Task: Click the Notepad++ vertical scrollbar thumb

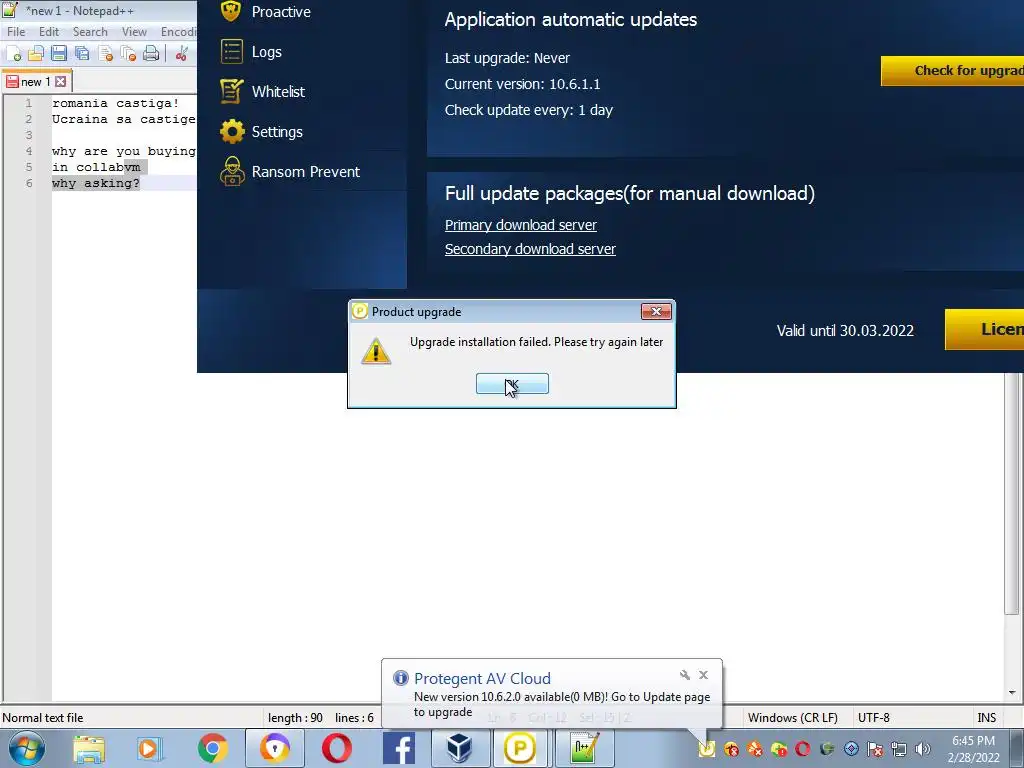Action: click(1012, 493)
